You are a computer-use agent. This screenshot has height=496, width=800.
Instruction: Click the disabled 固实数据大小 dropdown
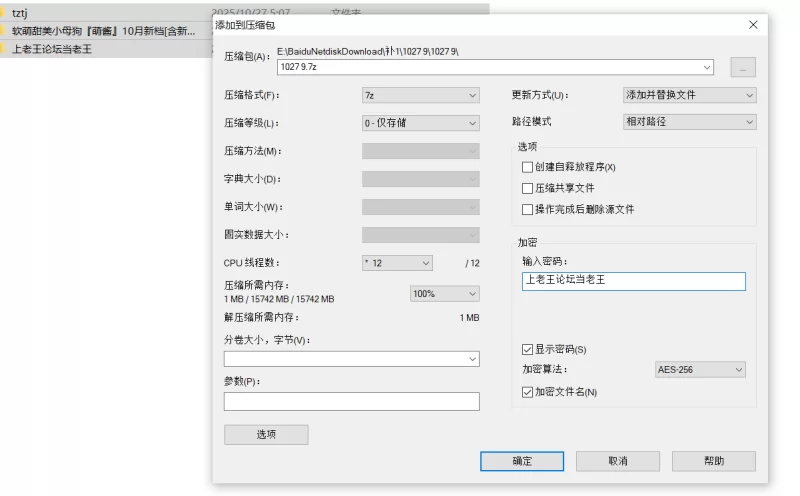tap(420, 235)
